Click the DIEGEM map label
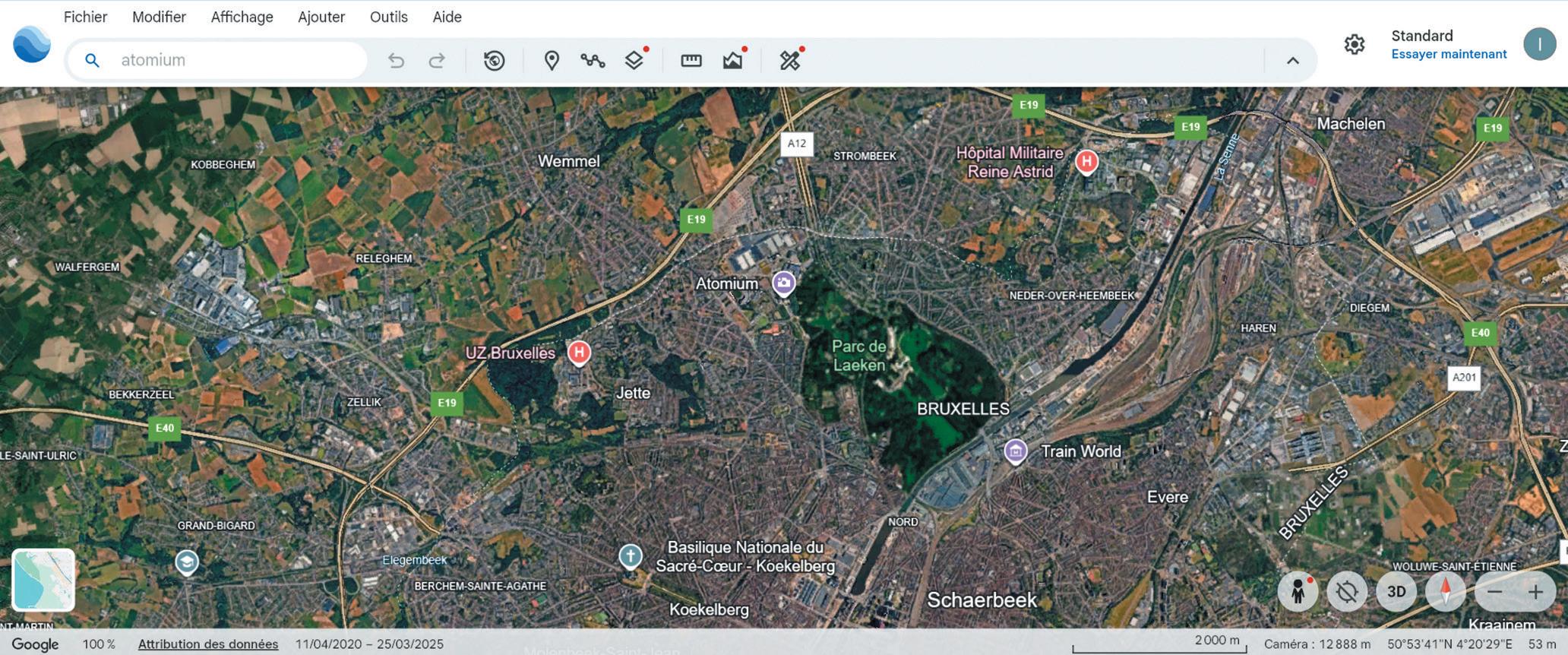Viewport: 1568px width, 655px height. [x=1370, y=308]
